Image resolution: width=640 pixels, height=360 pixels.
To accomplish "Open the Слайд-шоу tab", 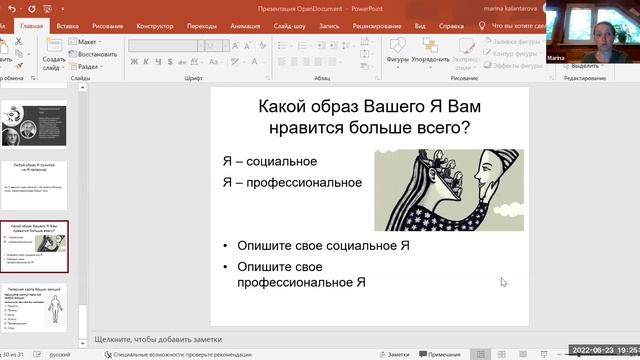I will (289, 26).
